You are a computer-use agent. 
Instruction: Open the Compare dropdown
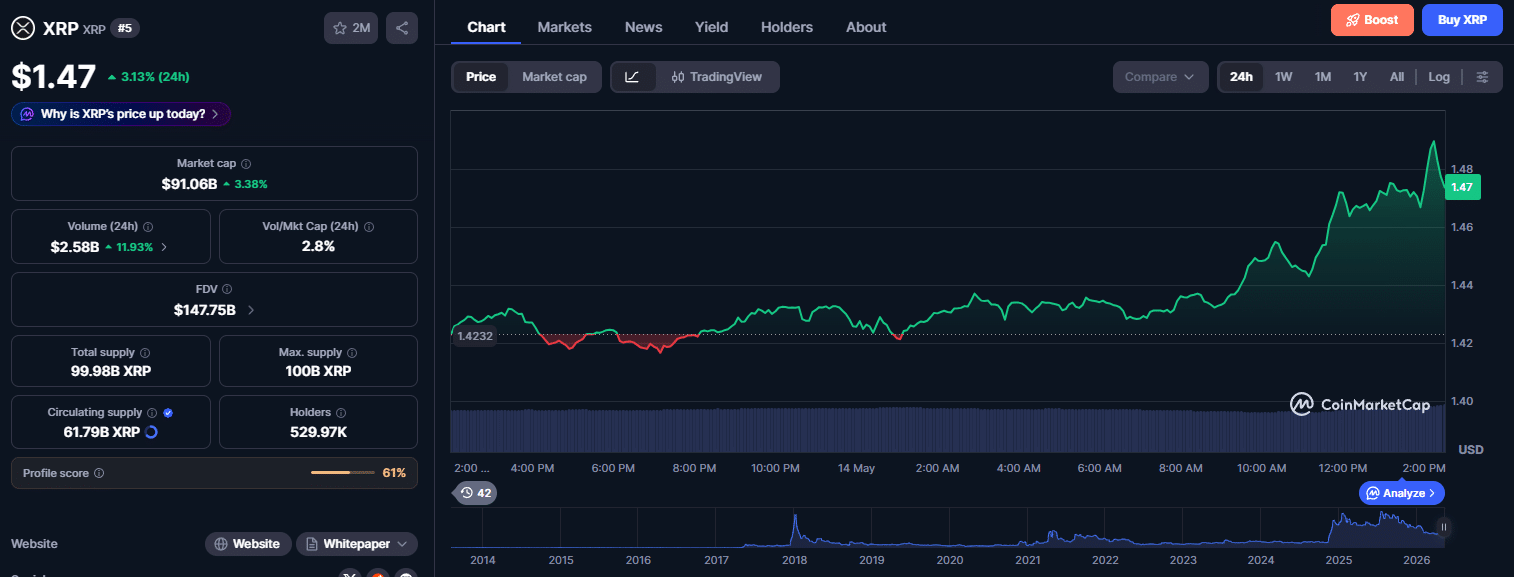pyautogui.click(x=1160, y=77)
